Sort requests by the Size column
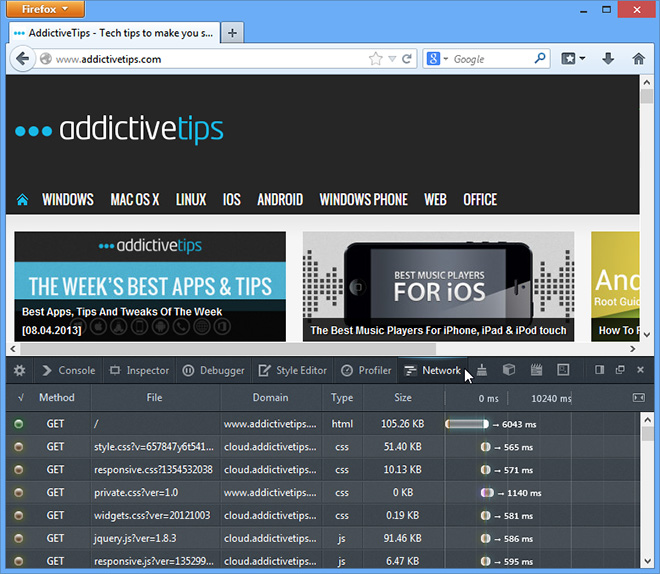Viewport: 660px width, 574px height. tap(403, 397)
